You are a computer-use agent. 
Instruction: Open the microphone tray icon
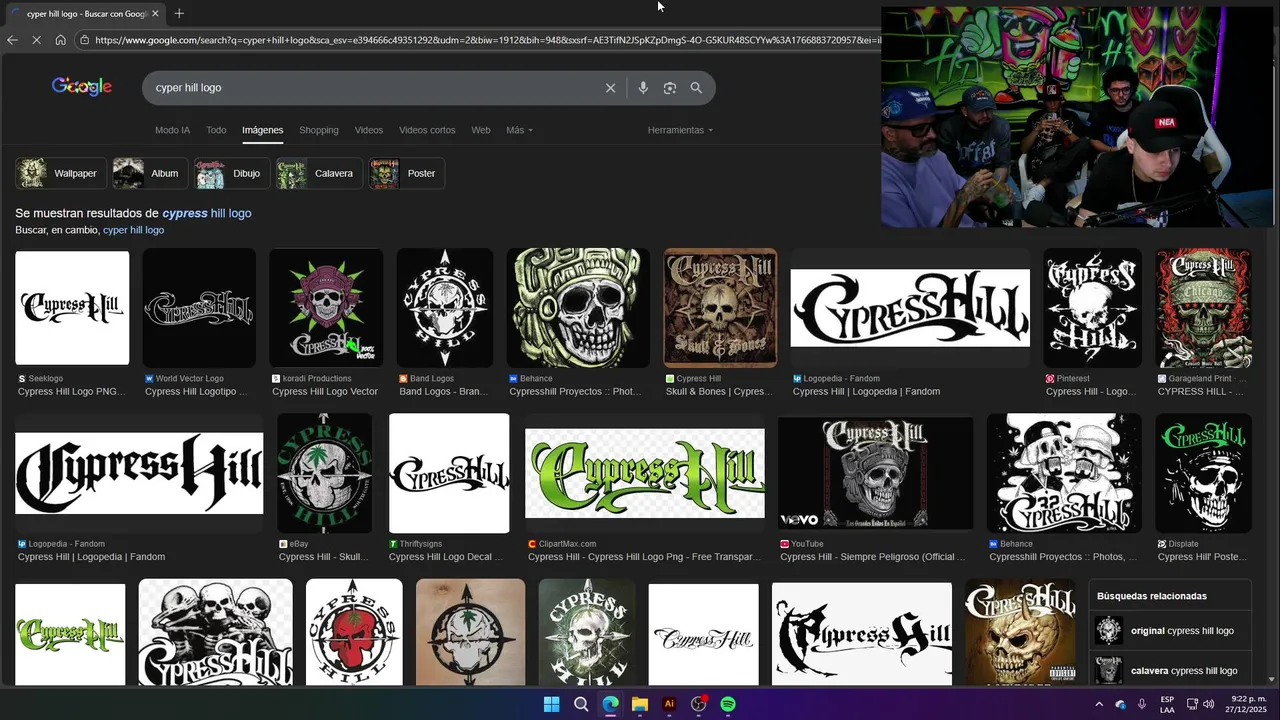point(1141,704)
